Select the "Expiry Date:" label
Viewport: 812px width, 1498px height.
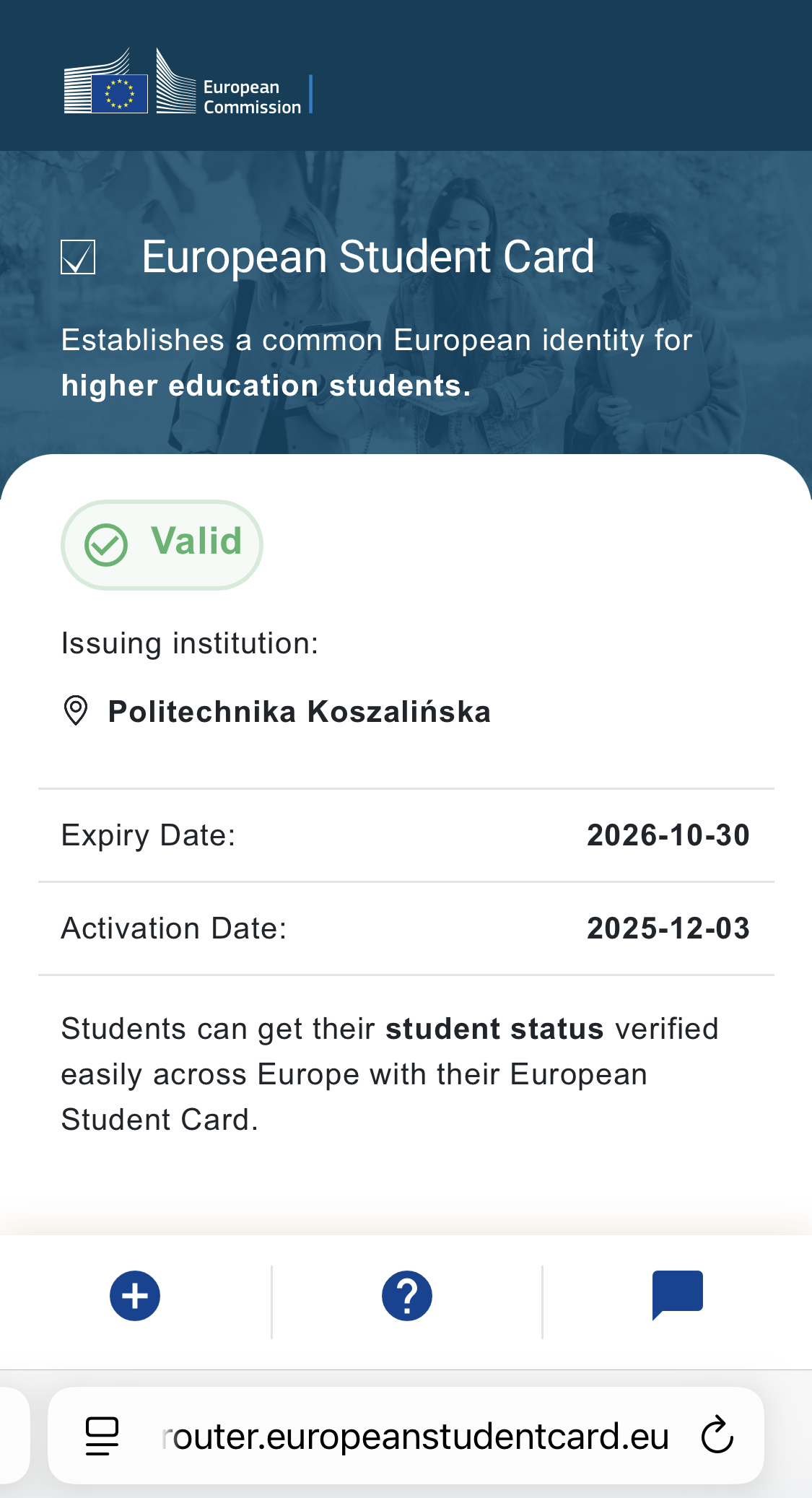coord(149,835)
